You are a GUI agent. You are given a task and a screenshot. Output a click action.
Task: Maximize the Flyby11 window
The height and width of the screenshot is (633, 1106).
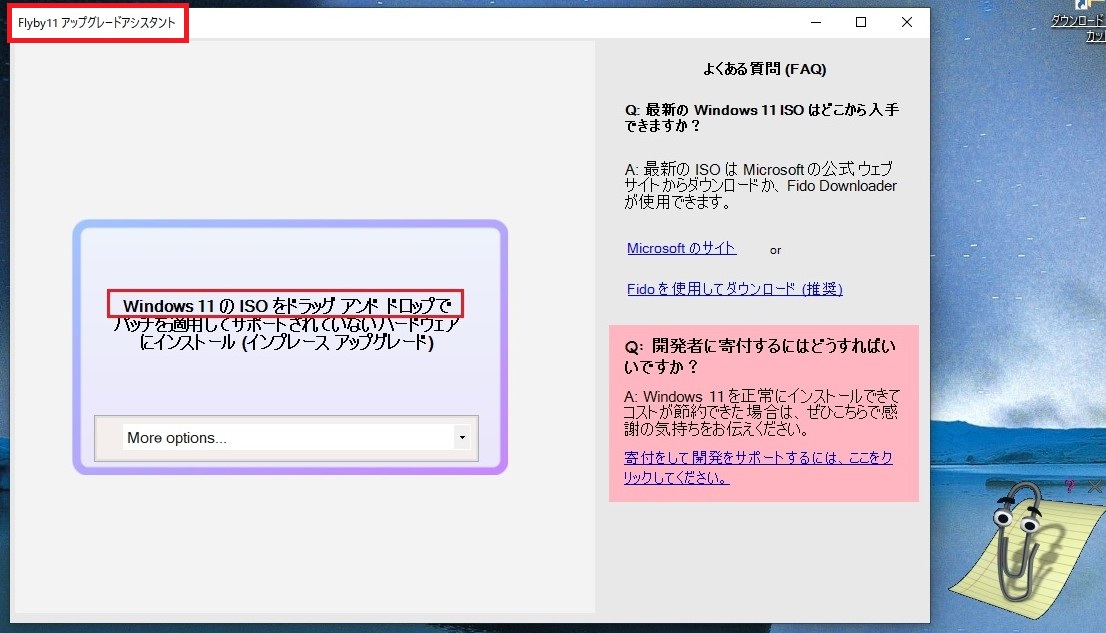(x=861, y=23)
